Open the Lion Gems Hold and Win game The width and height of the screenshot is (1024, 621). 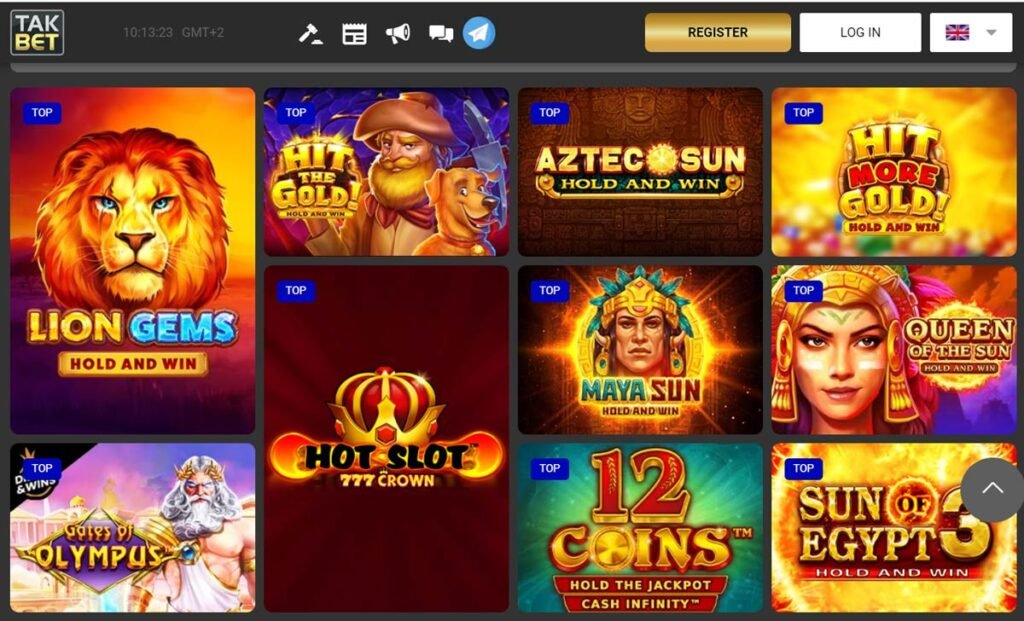tap(133, 261)
